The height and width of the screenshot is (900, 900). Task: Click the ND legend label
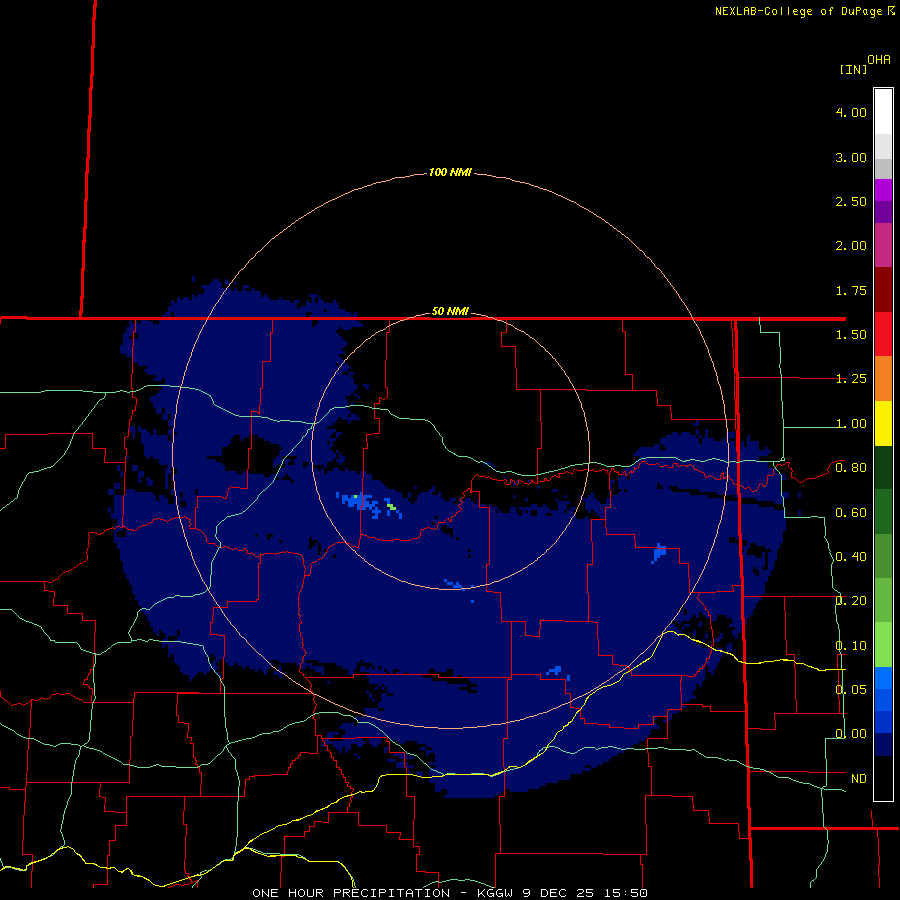point(859,779)
